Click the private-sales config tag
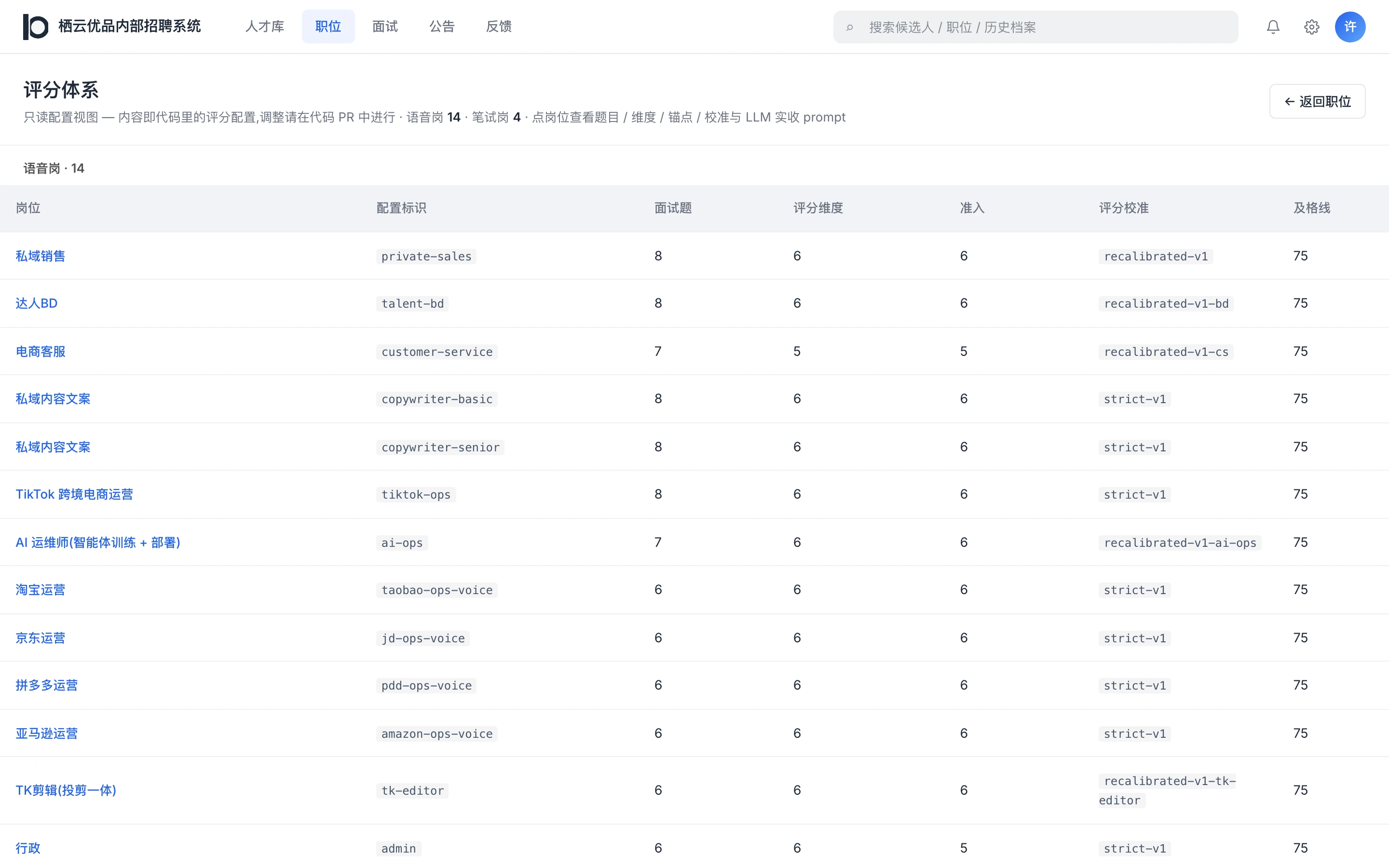Image resolution: width=1389 pixels, height=868 pixels. tap(426, 256)
